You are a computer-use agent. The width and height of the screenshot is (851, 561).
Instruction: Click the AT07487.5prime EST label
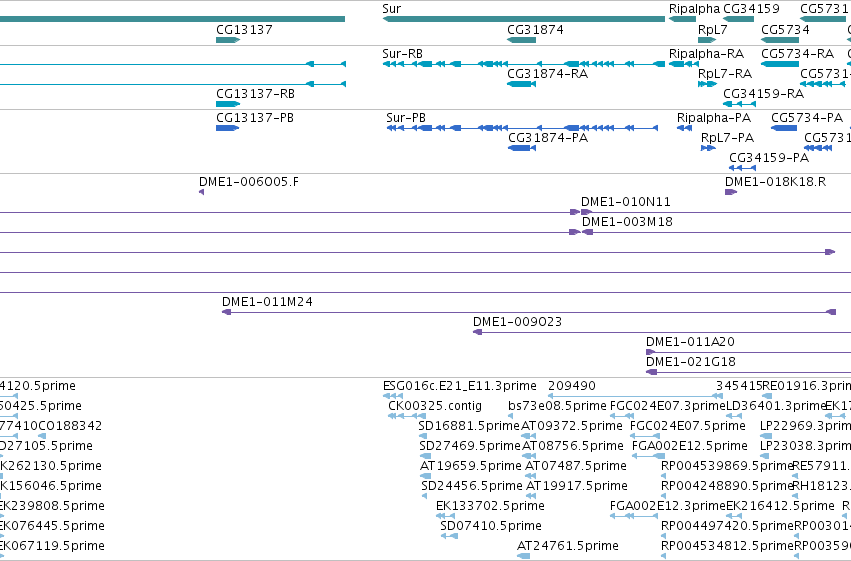click(x=576, y=466)
